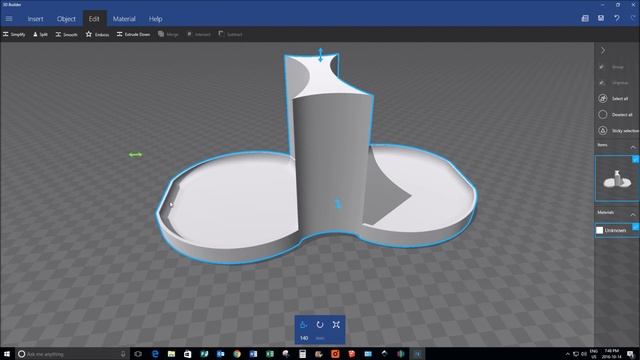Open Google Chrome from taskbar

pos(237,354)
